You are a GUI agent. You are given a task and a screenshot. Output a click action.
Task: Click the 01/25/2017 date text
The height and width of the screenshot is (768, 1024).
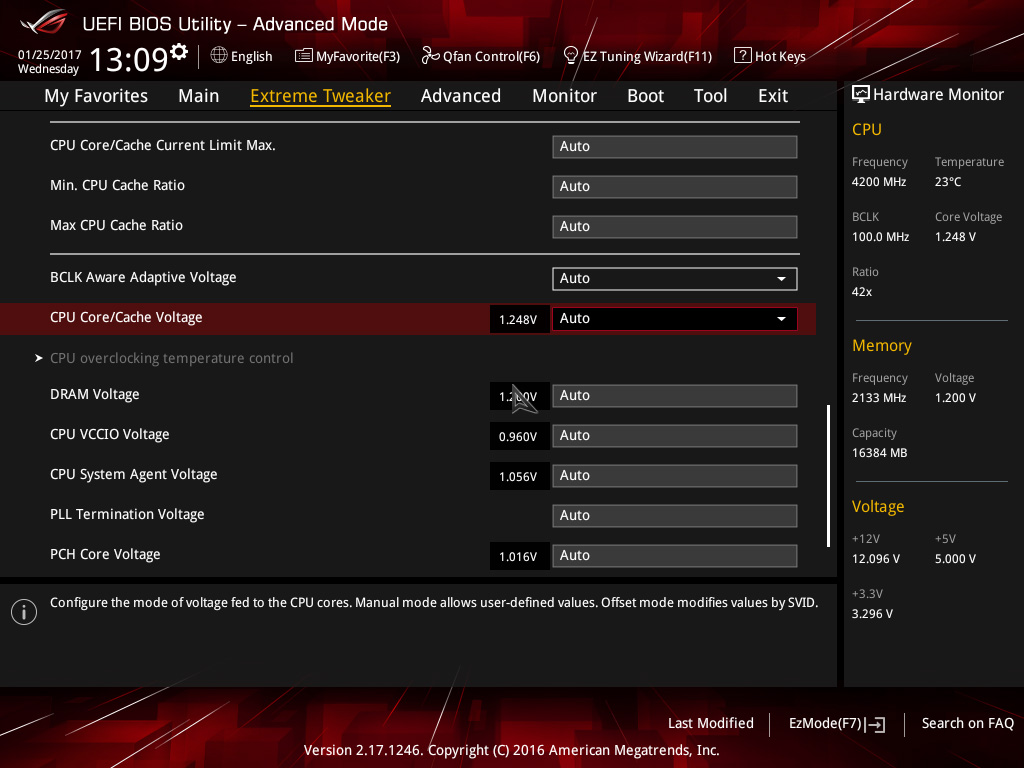pos(50,55)
